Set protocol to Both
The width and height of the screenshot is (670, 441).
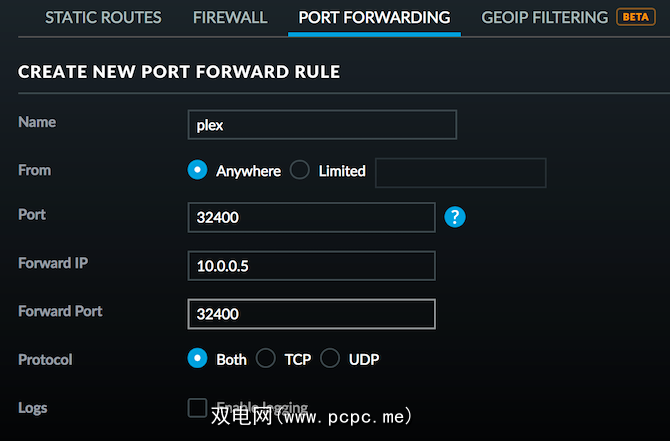[x=198, y=358]
